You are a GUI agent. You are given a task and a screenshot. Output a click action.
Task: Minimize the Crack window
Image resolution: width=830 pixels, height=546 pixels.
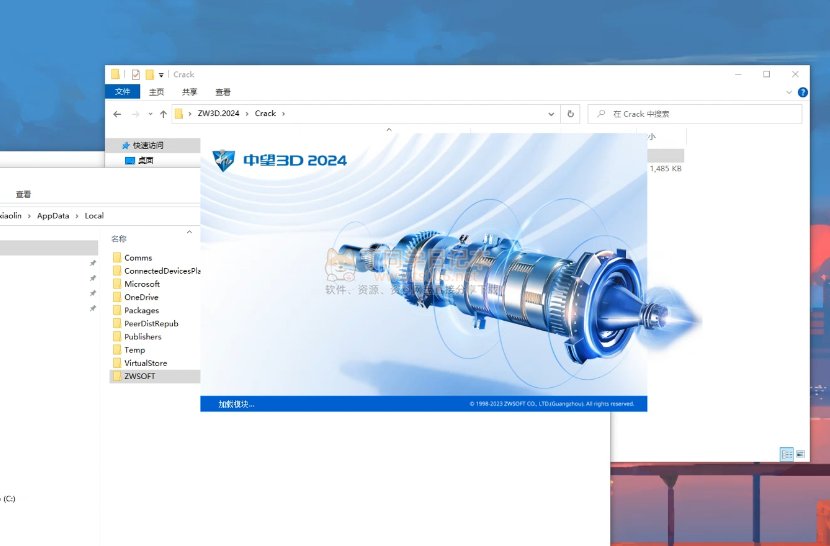click(738, 75)
